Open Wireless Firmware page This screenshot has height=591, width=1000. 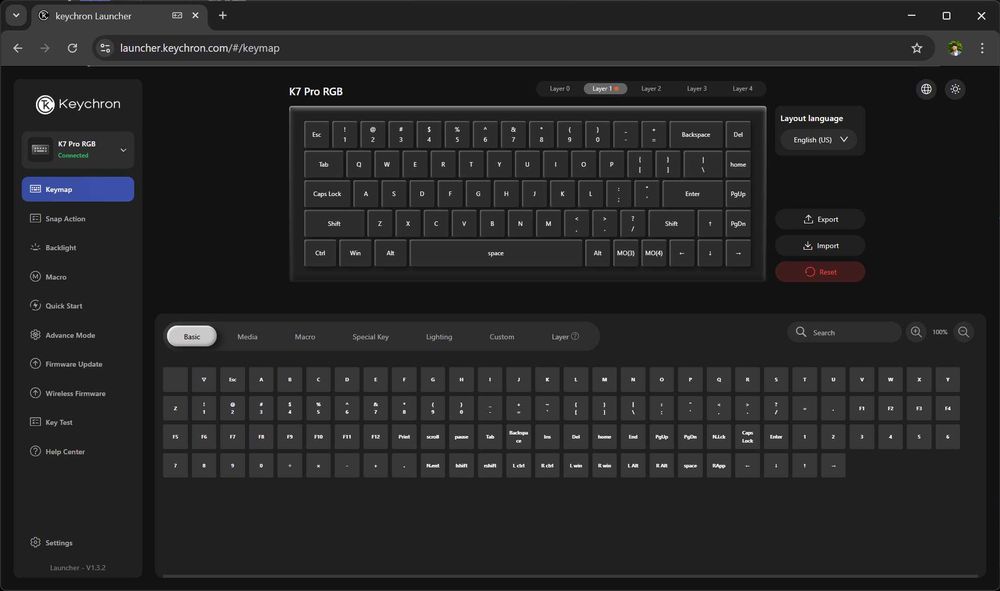coord(78,393)
